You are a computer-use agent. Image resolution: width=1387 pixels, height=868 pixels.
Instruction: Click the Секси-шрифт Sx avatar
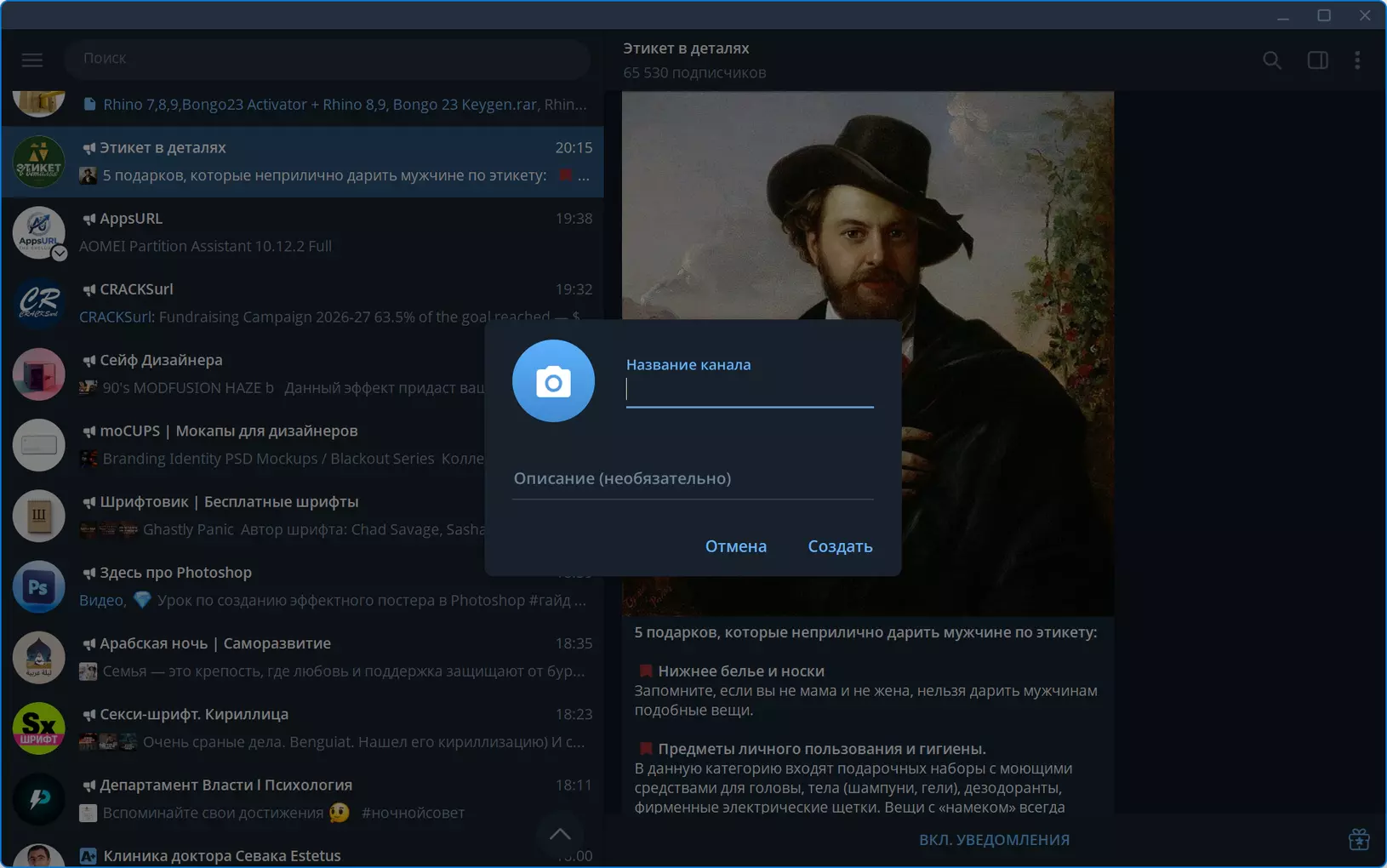pyautogui.click(x=38, y=728)
